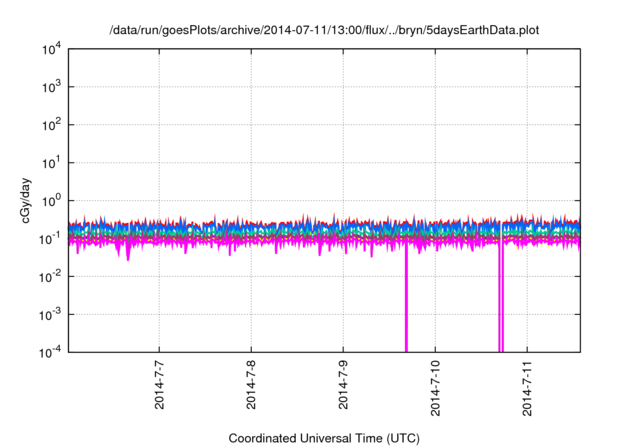Click the 10^-4 y-axis tick label
The image size is (640, 448).
coord(50,353)
